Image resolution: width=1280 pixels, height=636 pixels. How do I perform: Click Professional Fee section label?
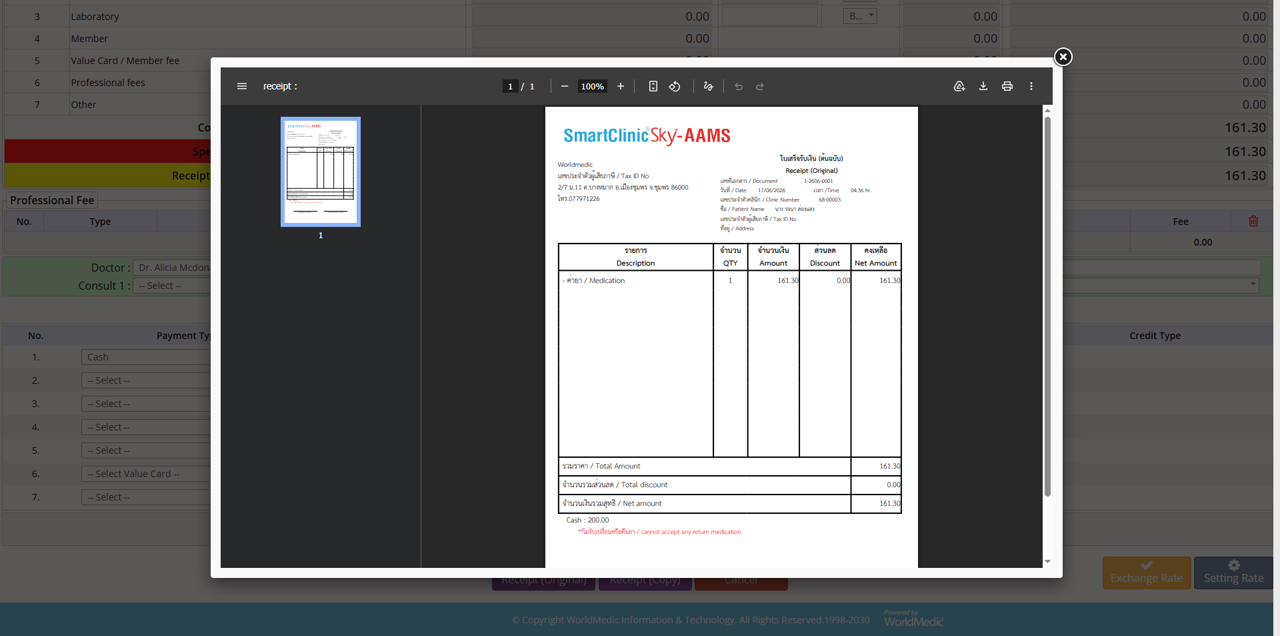pyautogui.click(x=52, y=200)
